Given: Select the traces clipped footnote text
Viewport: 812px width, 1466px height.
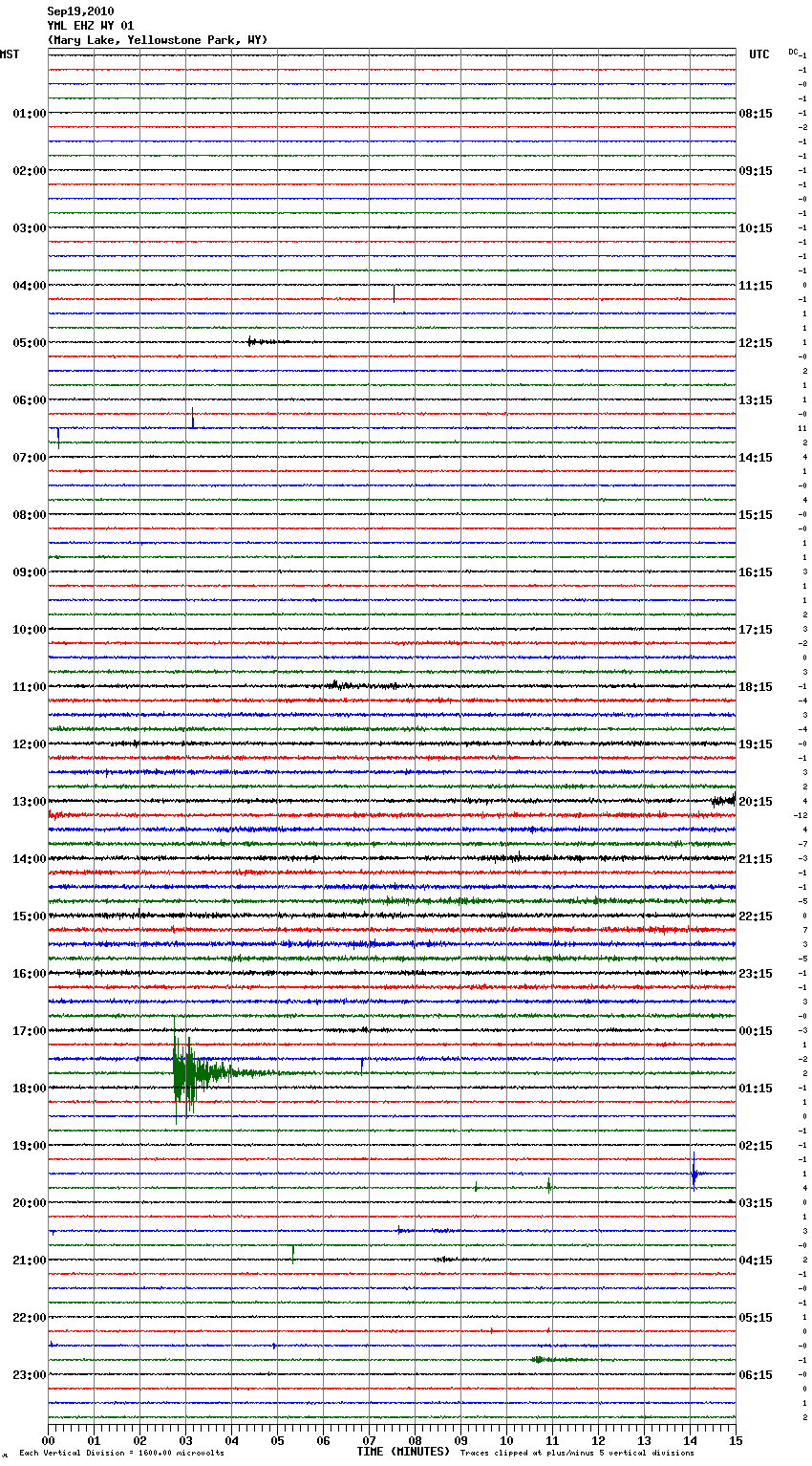Looking at the screenshot, I should coord(577,1454).
